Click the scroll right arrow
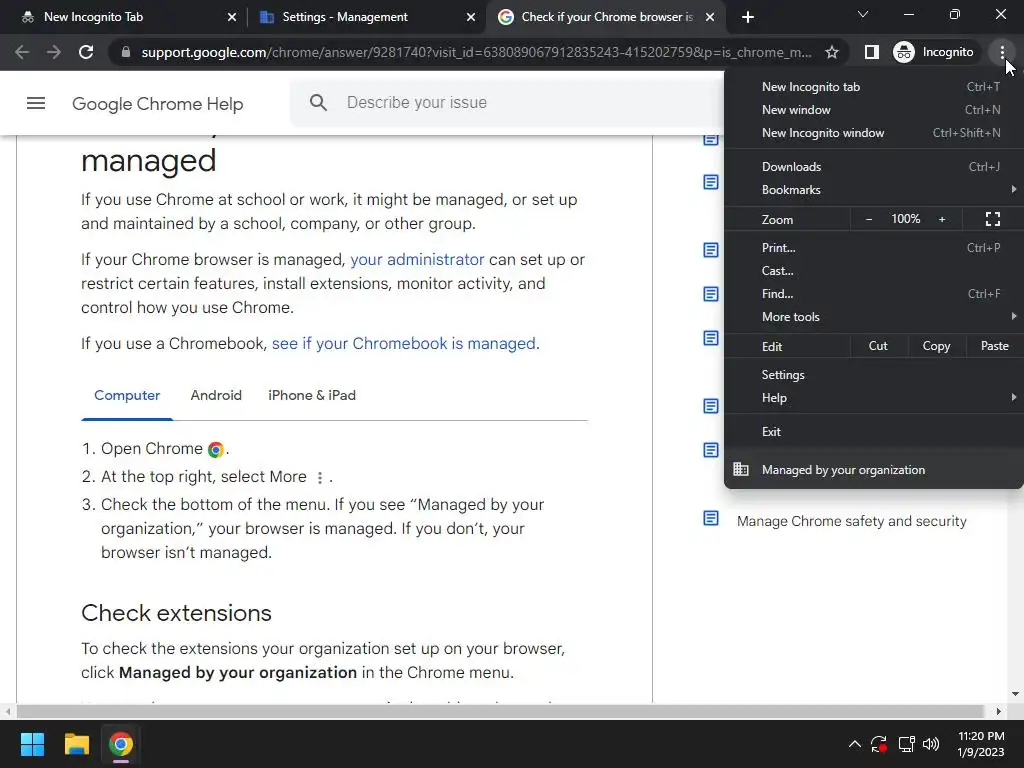Screen dimensions: 1024x768 point(999,711)
